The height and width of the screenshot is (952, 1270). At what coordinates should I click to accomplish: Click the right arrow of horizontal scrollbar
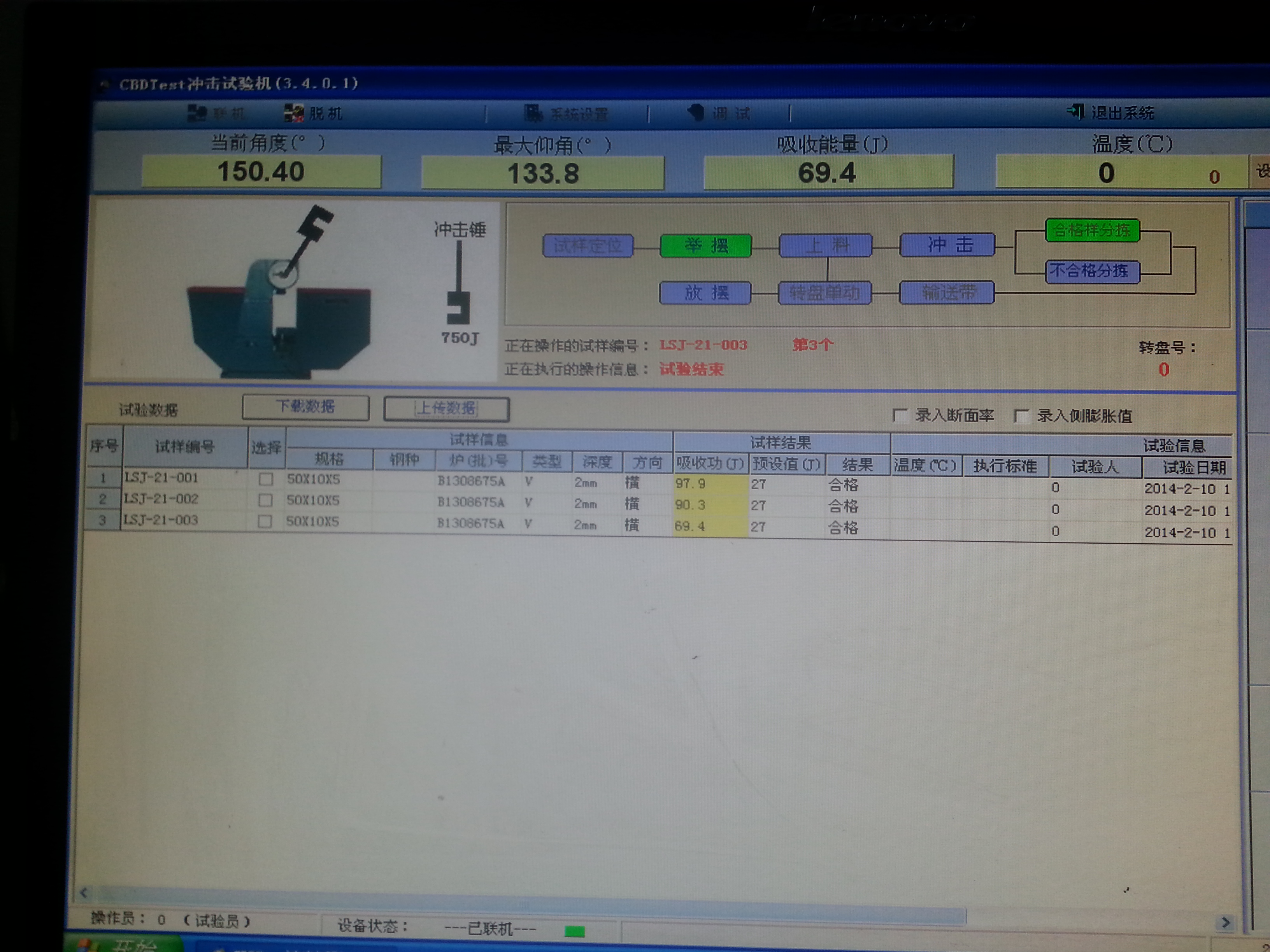click(1225, 922)
